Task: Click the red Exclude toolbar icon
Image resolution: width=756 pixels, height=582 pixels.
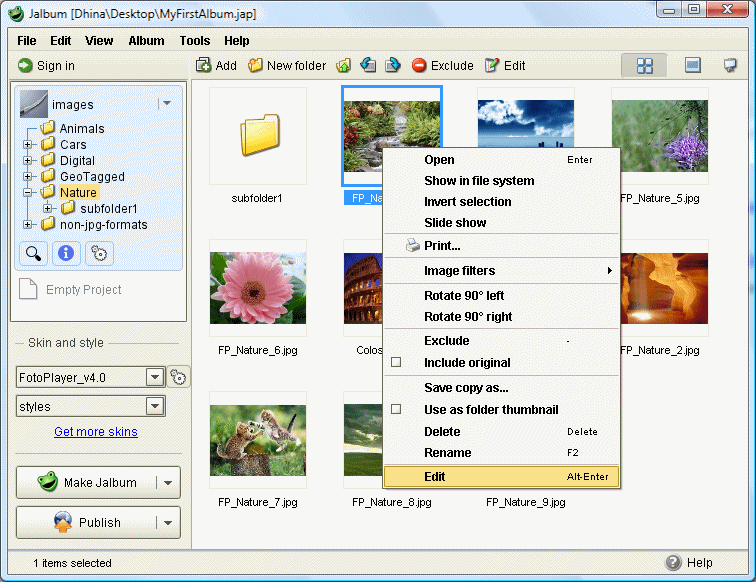Action: [419, 65]
